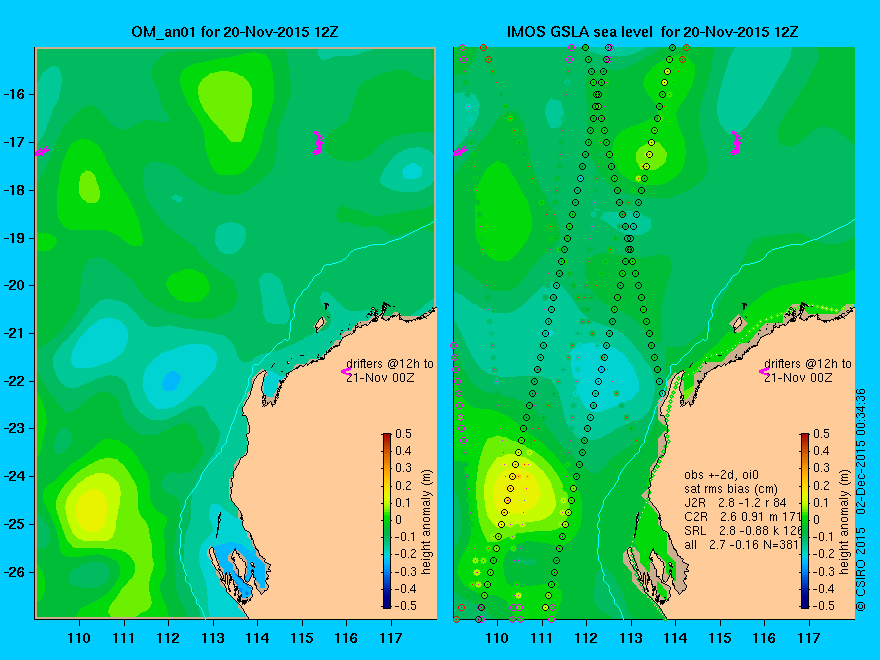Click the magenta drifter arrow legend in right panel
This screenshot has width=880, height=660.
click(764, 371)
